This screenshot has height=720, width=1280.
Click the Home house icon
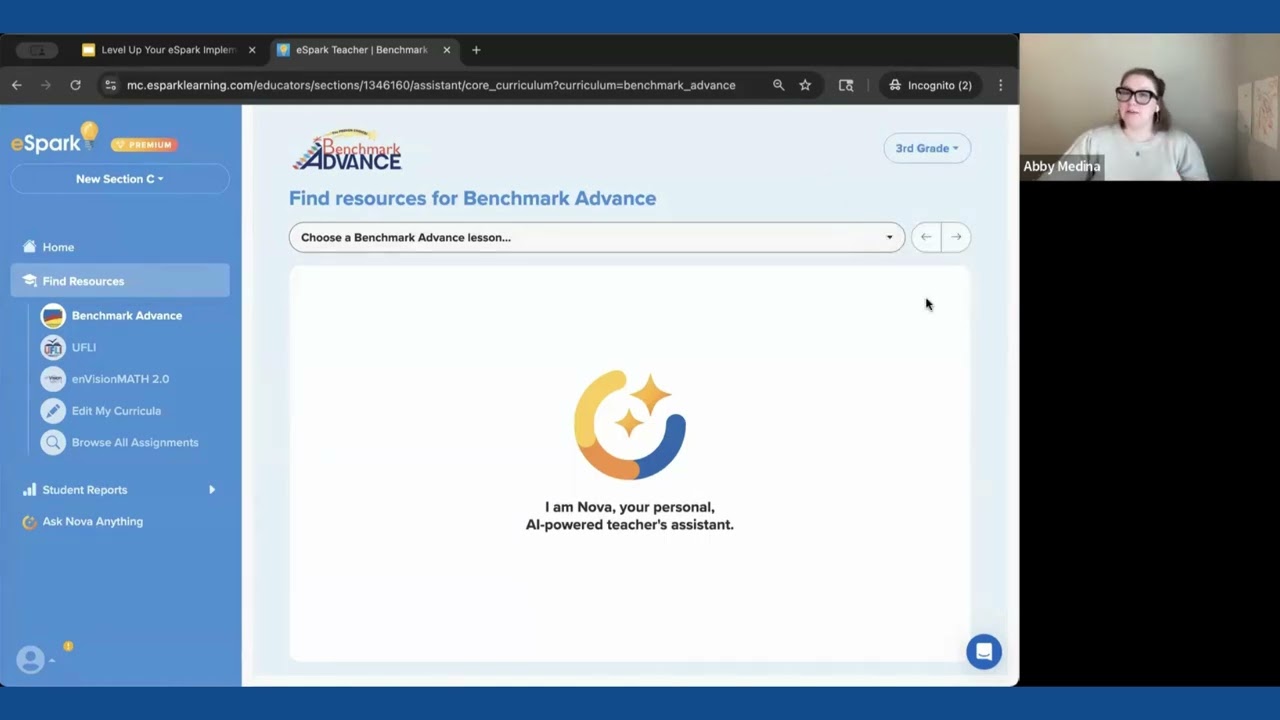29,247
